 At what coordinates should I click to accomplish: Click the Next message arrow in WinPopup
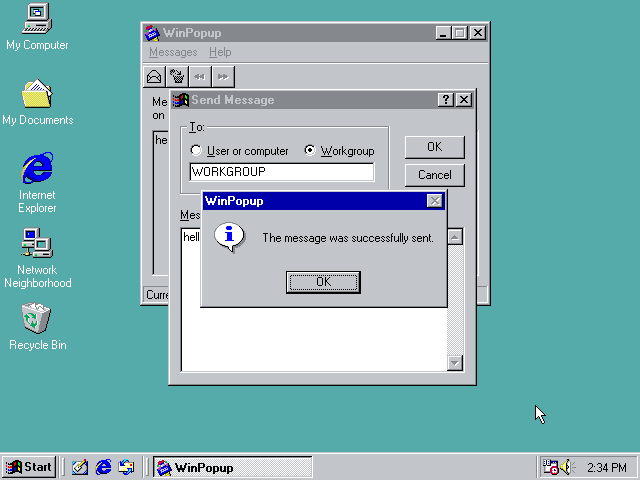click(223, 77)
